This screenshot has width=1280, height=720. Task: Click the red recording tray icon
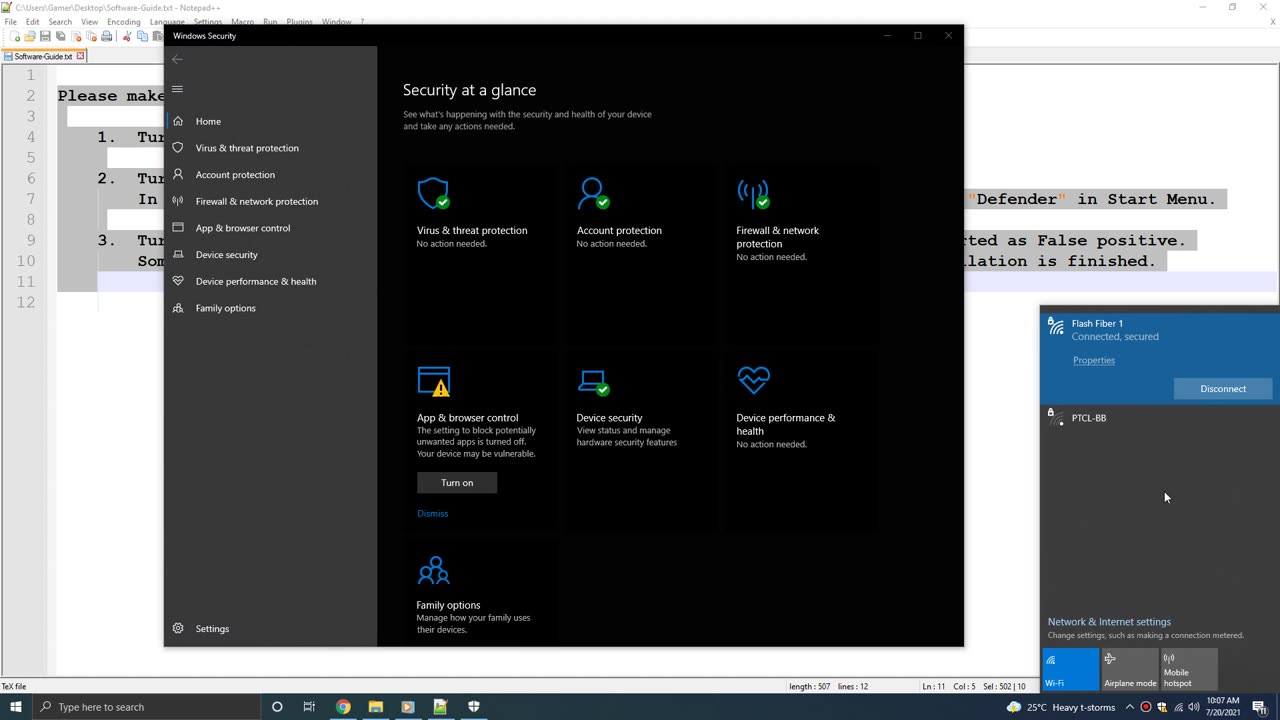(1146, 707)
